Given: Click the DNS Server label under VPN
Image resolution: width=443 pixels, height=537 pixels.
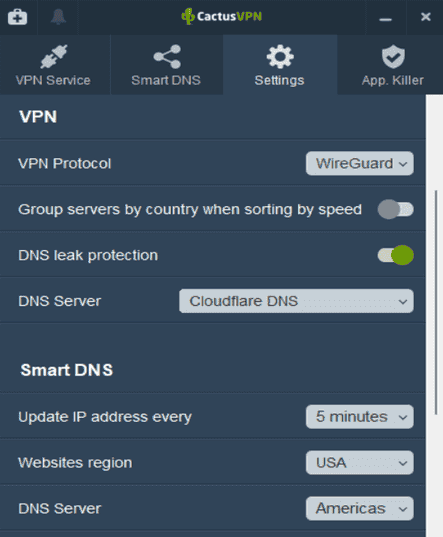Looking at the screenshot, I should [x=60, y=301].
